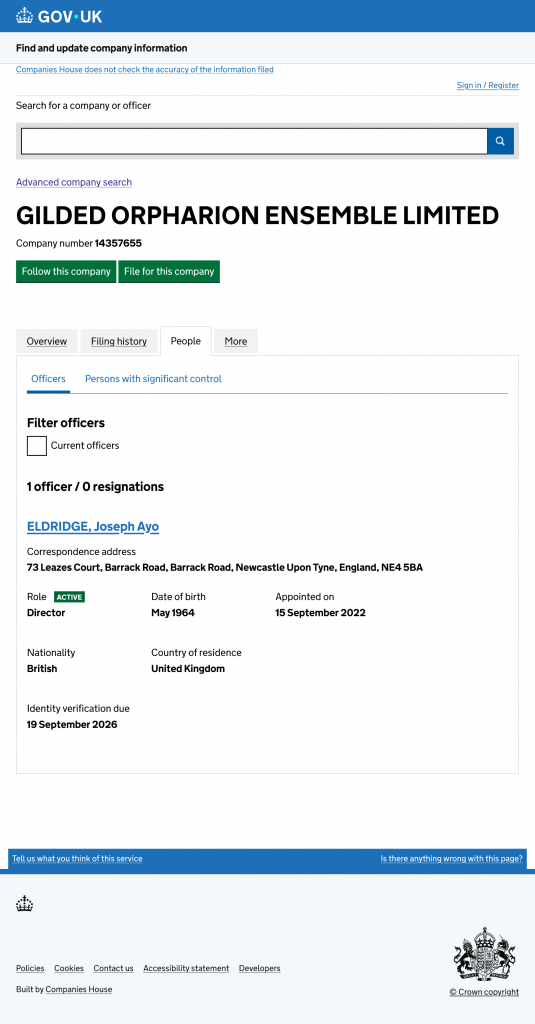Open Companies House link in footer

[78, 989]
